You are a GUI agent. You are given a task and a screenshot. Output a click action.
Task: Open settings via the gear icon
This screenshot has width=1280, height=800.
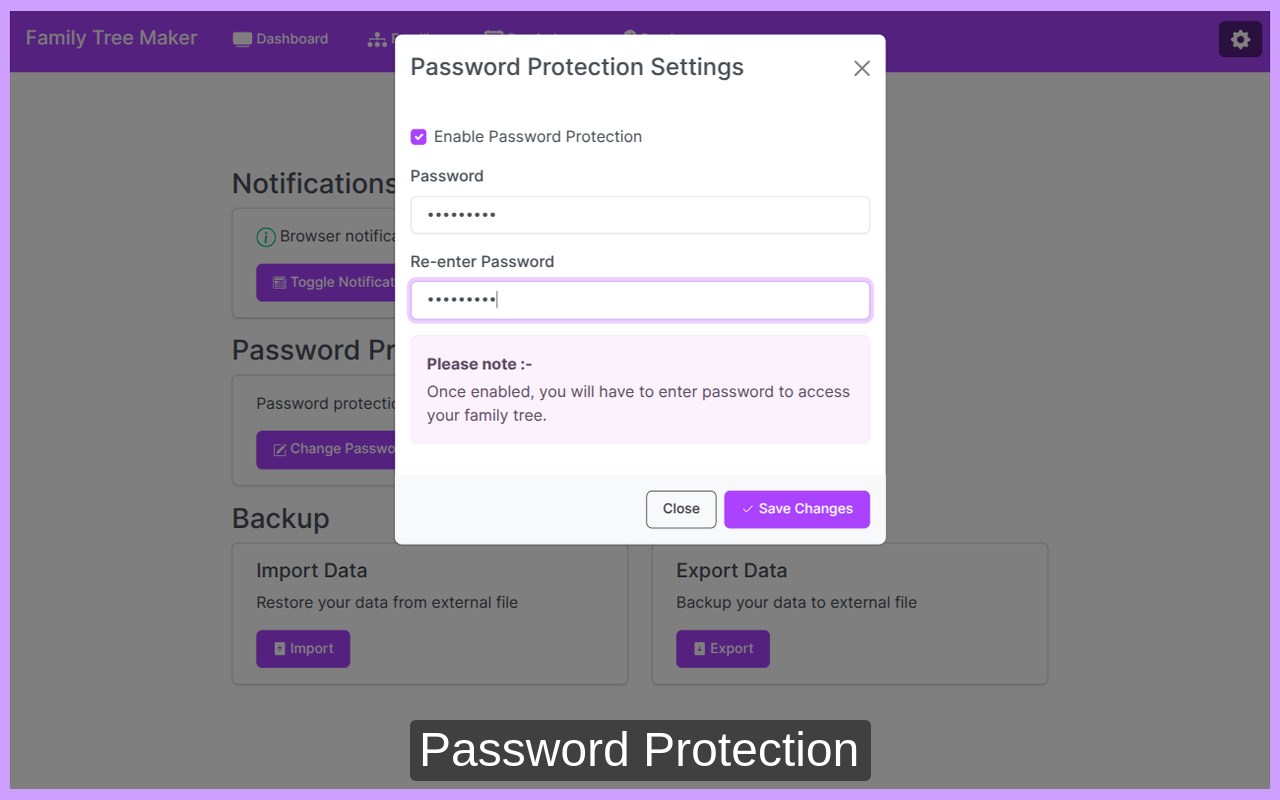[1240, 39]
